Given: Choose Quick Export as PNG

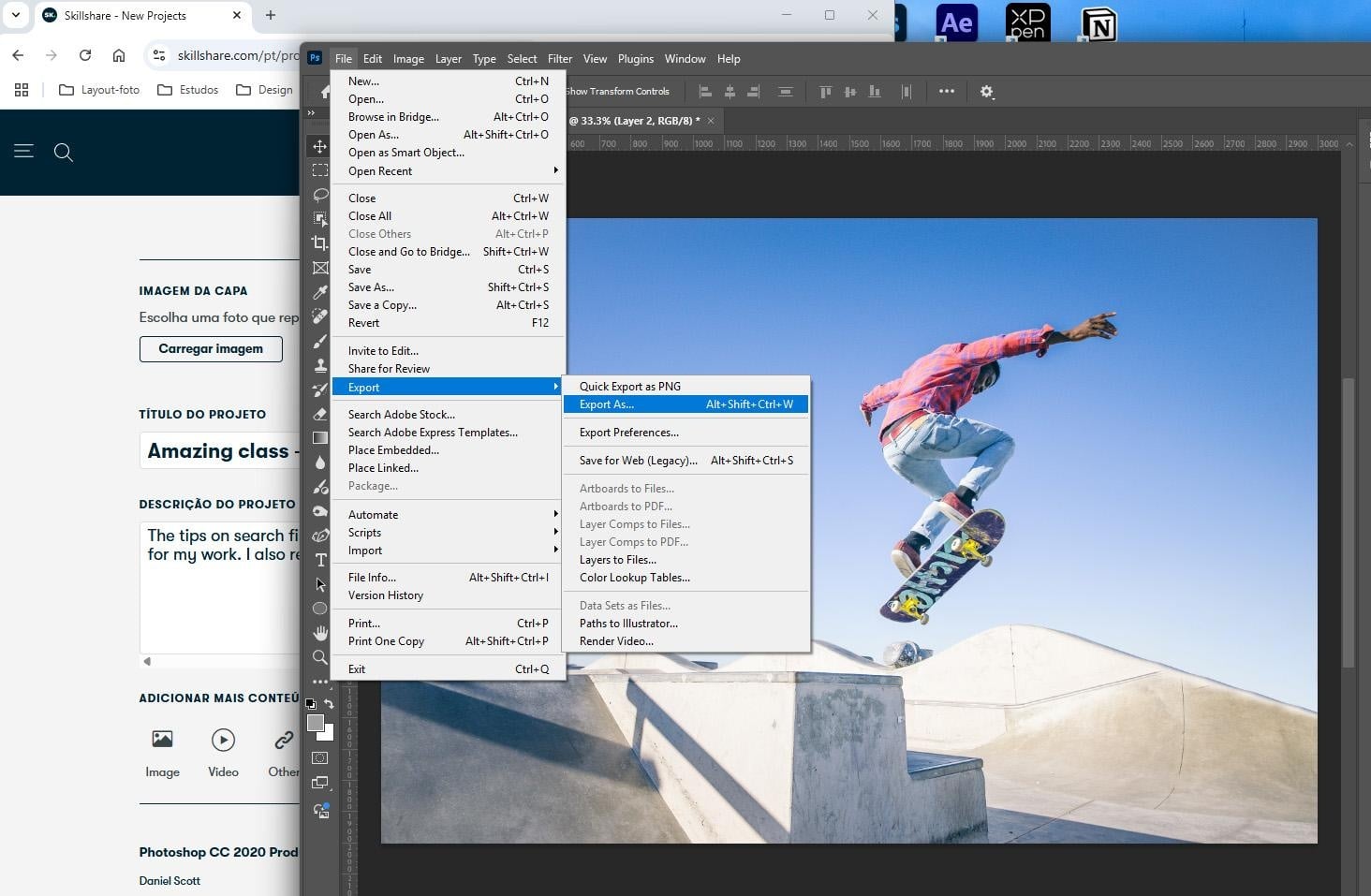Looking at the screenshot, I should coord(685,386).
